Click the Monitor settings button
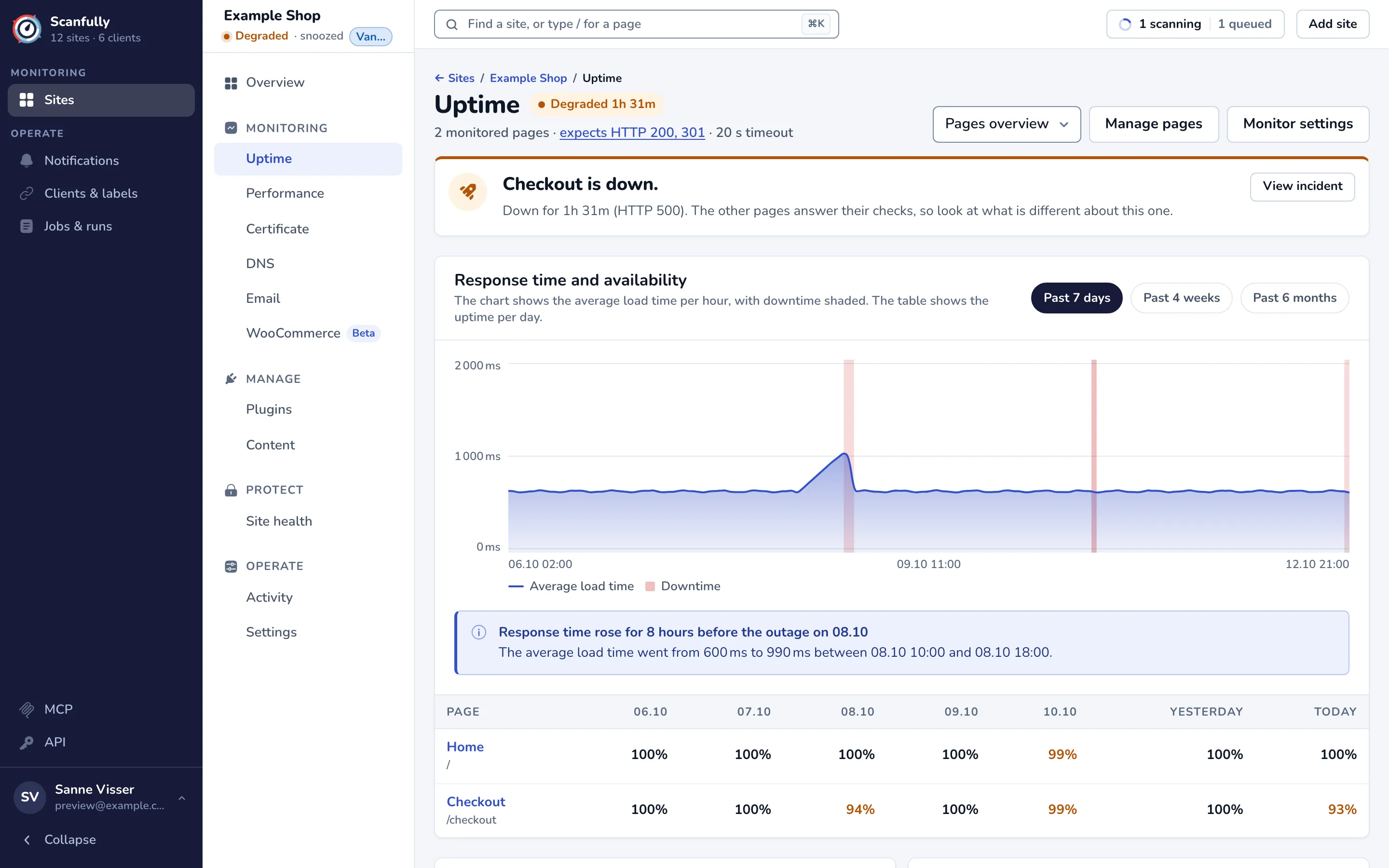This screenshot has height=868, width=1389. point(1298,124)
